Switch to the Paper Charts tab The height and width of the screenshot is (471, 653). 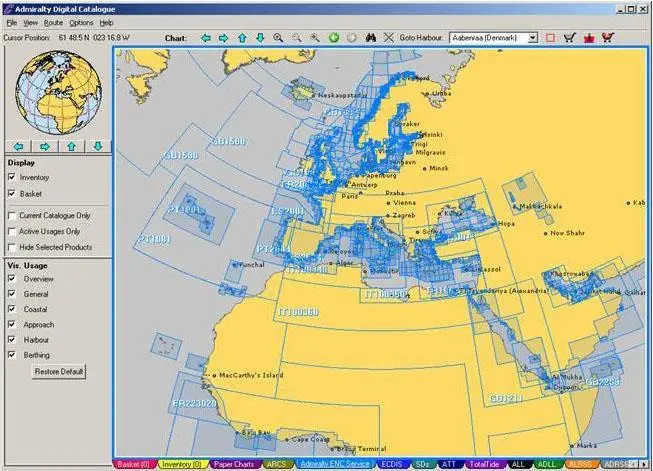[234, 464]
